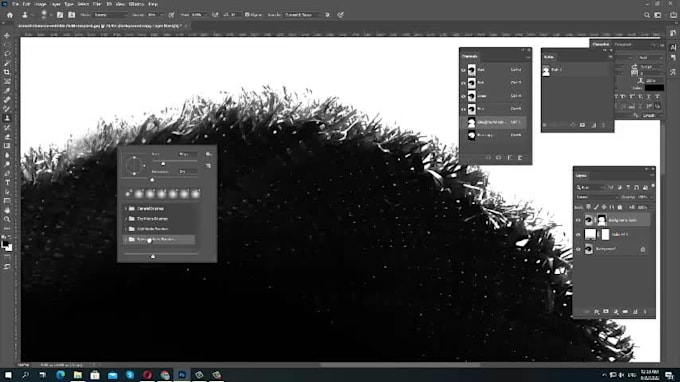
Task: Select the Hand tool
Action: click(x=7, y=210)
